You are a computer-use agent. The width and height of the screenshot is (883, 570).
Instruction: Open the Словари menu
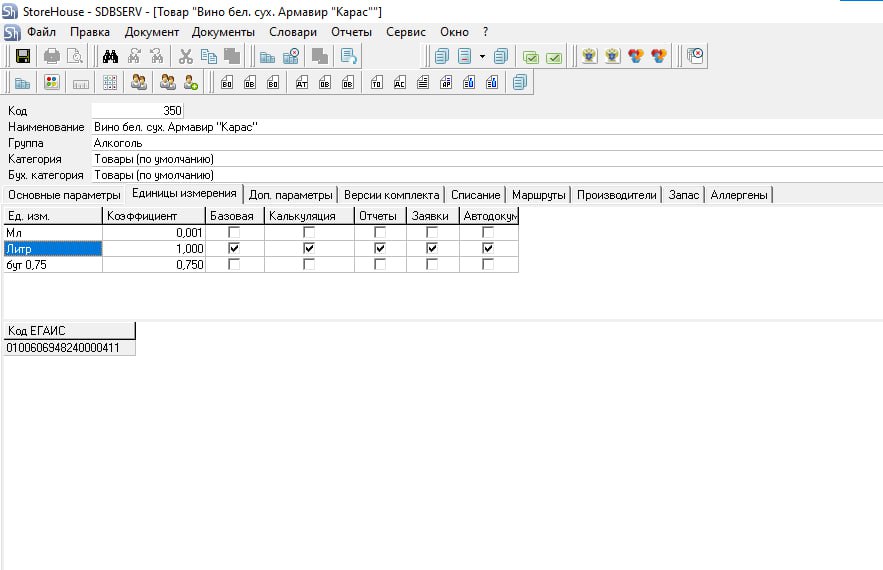[x=292, y=32]
